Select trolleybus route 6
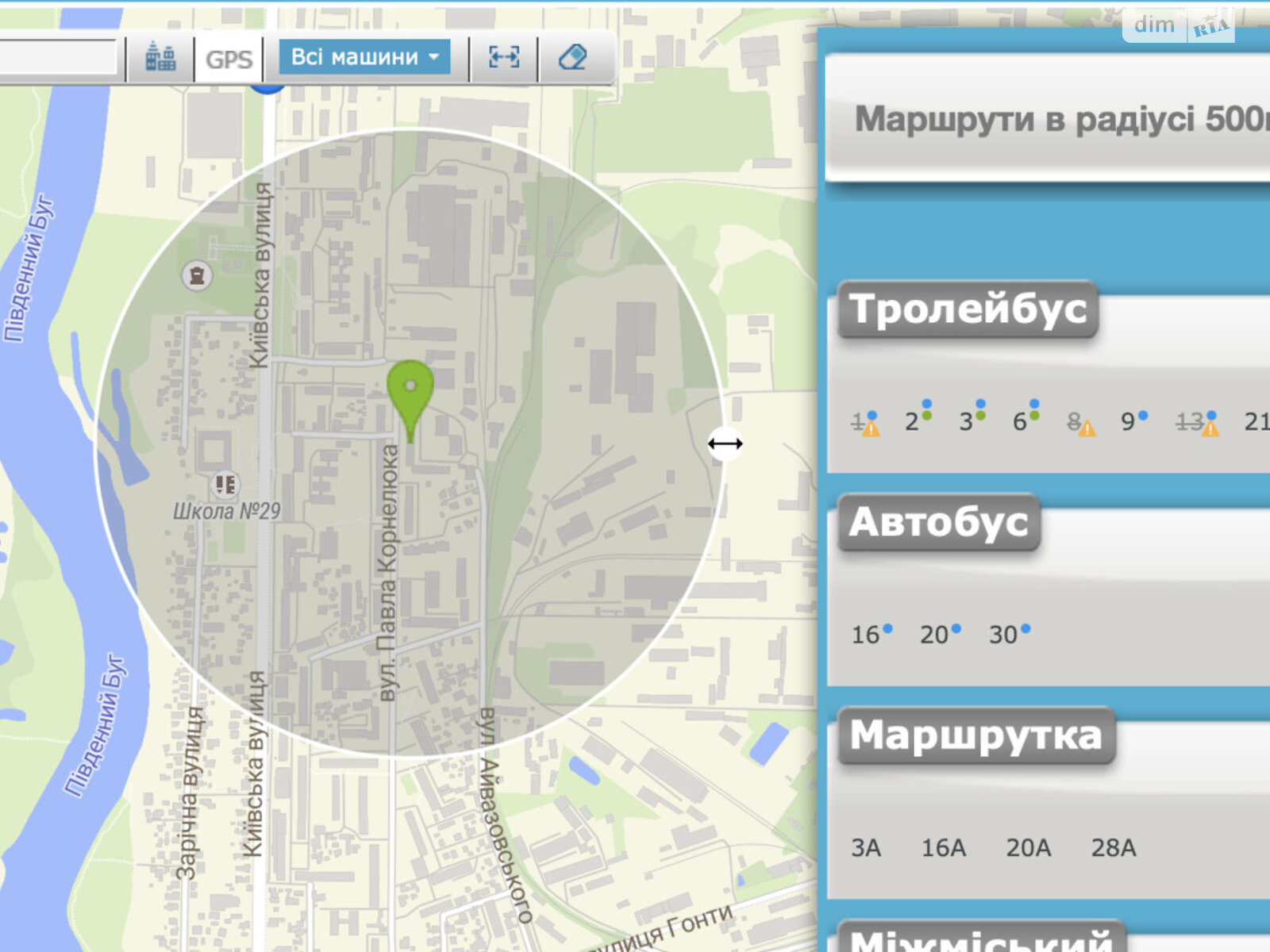Viewport: 1270px width, 952px height. 1021,422
